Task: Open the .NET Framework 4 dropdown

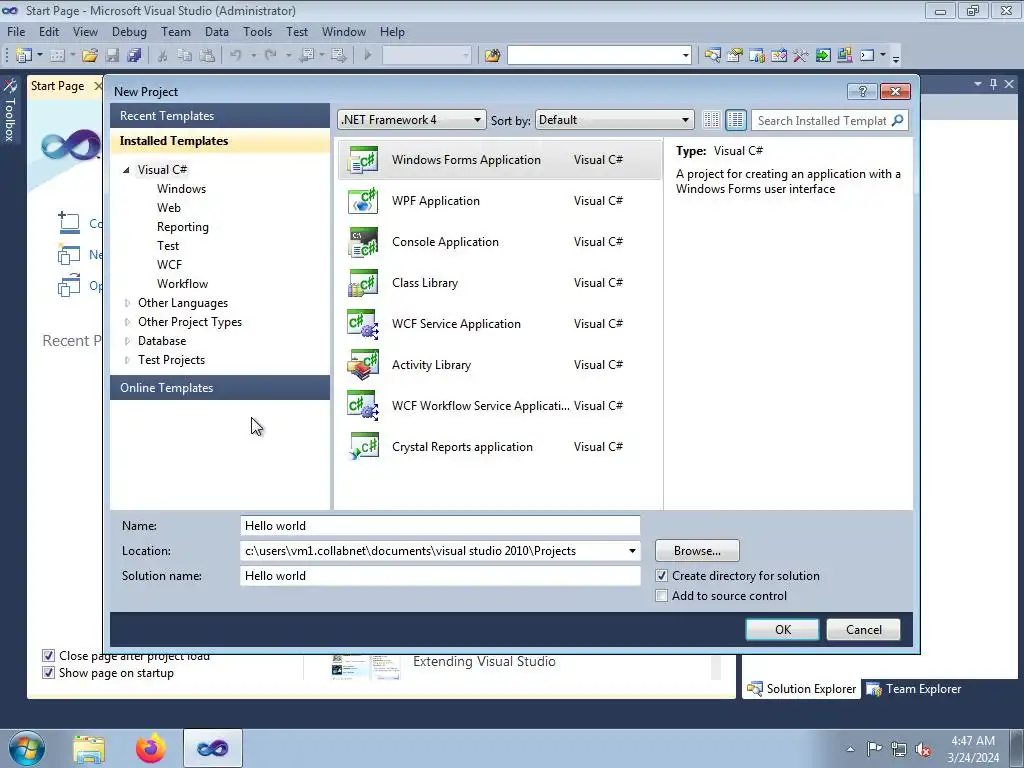Action: (411, 120)
